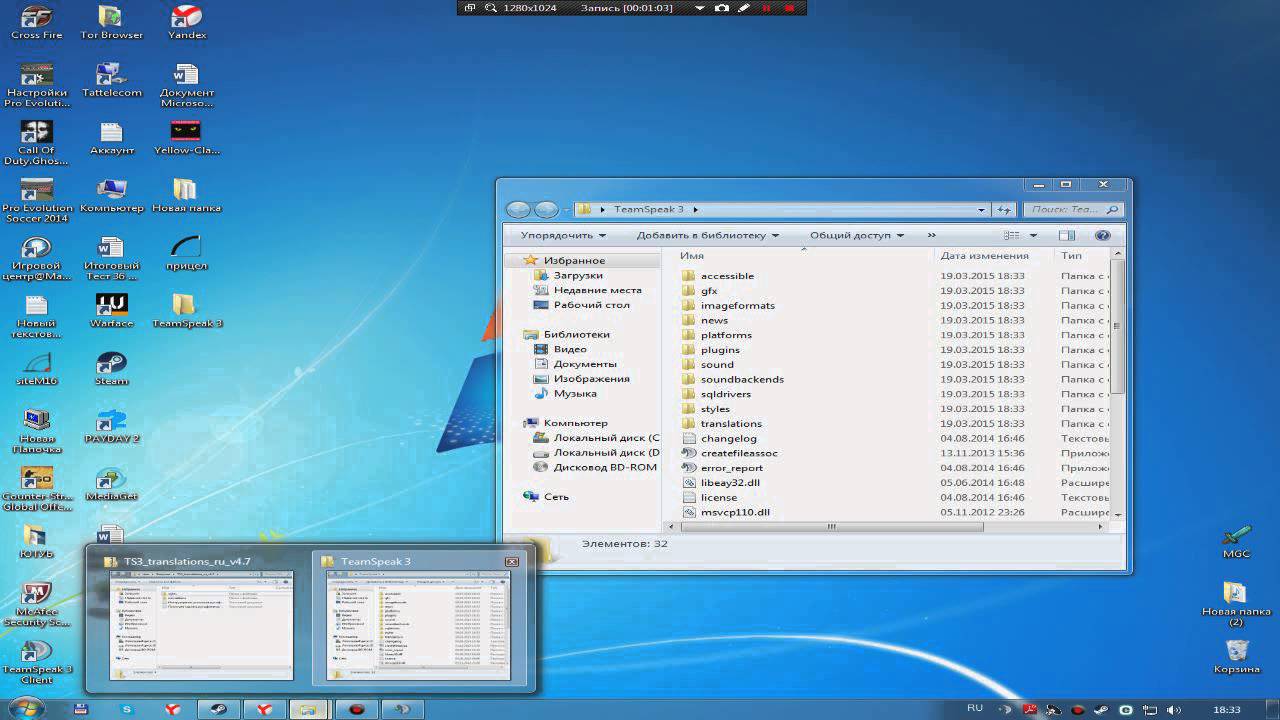
Task: Select the PAYDAY 2 desktop icon
Action: 111,426
